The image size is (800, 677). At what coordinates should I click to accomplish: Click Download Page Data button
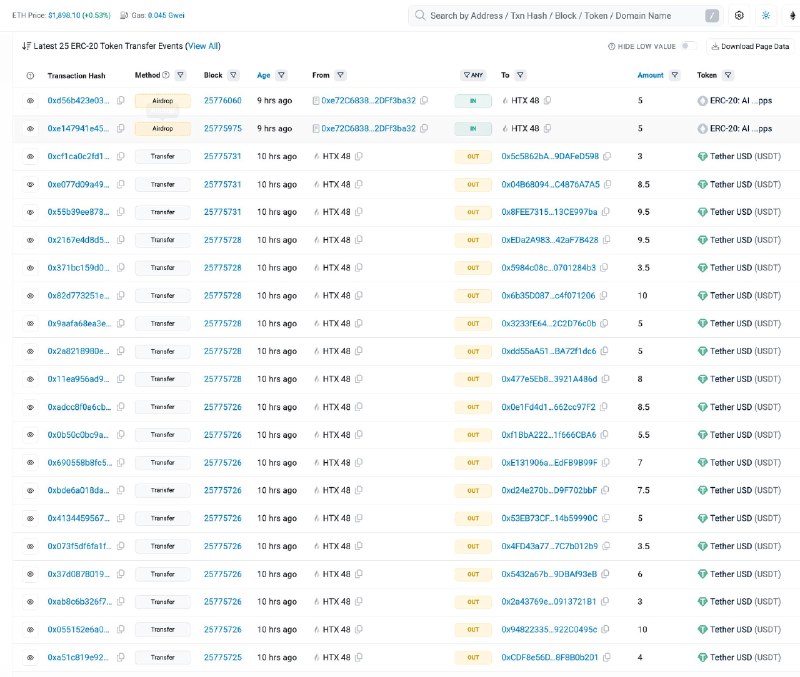[x=750, y=46]
